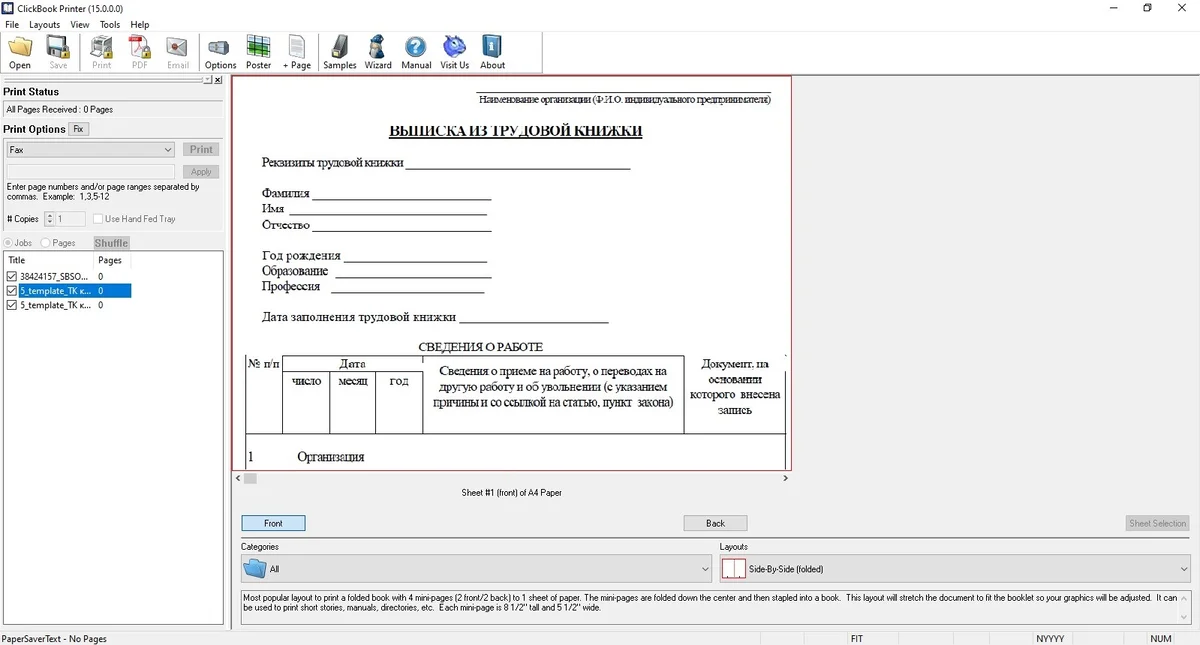Toggle checkbox for 38424157_SBSO job
Image resolution: width=1200 pixels, height=645 pixels.
point(12,276)
